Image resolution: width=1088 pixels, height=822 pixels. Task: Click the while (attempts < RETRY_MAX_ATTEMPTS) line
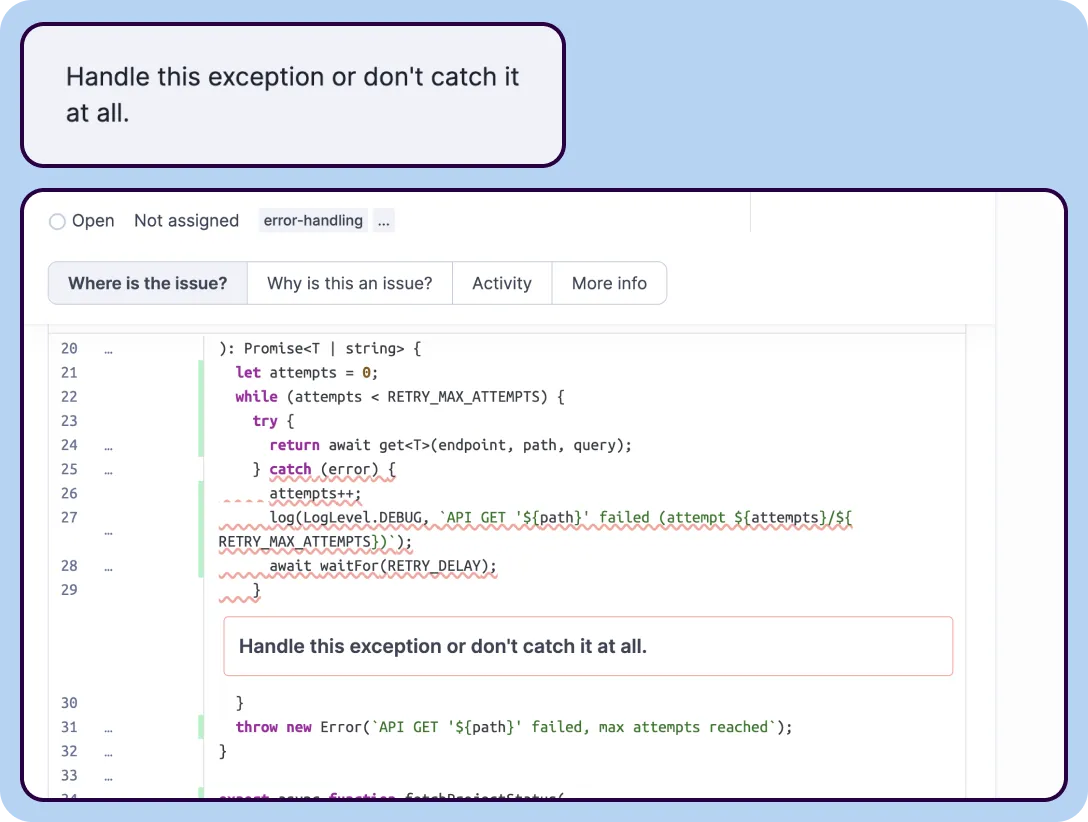(x=400, y=397)
